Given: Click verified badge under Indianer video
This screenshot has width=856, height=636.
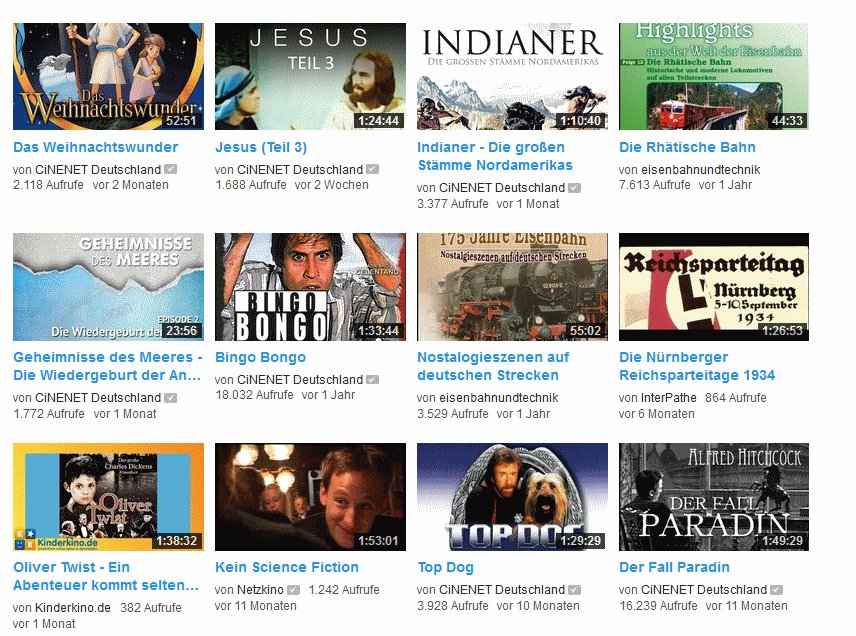Looking at the screenshot, I should tap(574, 188).
